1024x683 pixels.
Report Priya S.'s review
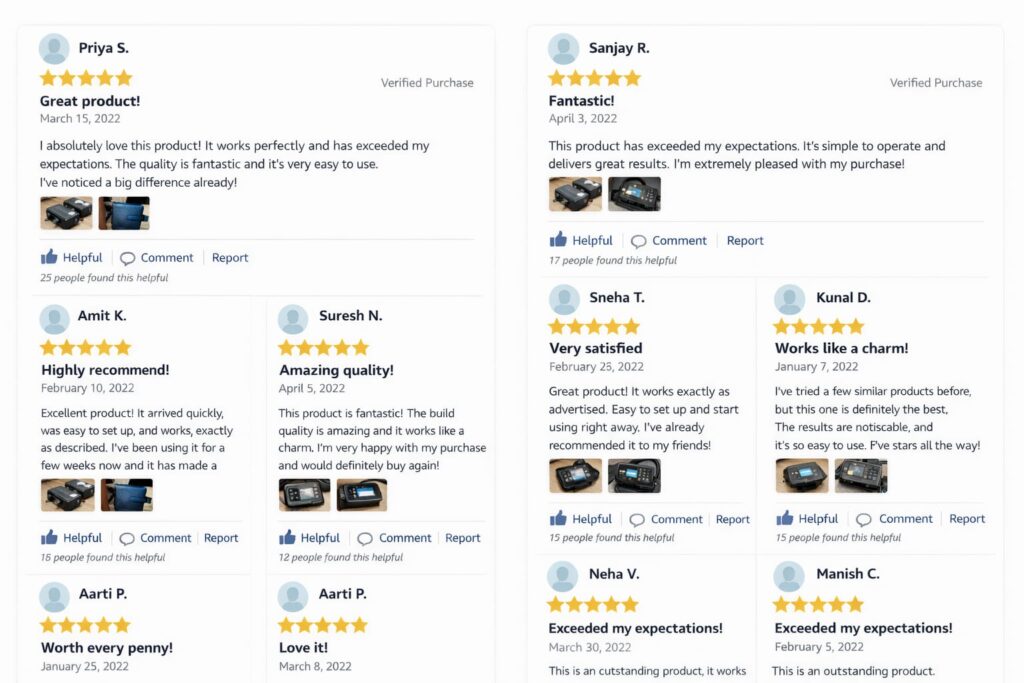[230, 257]
